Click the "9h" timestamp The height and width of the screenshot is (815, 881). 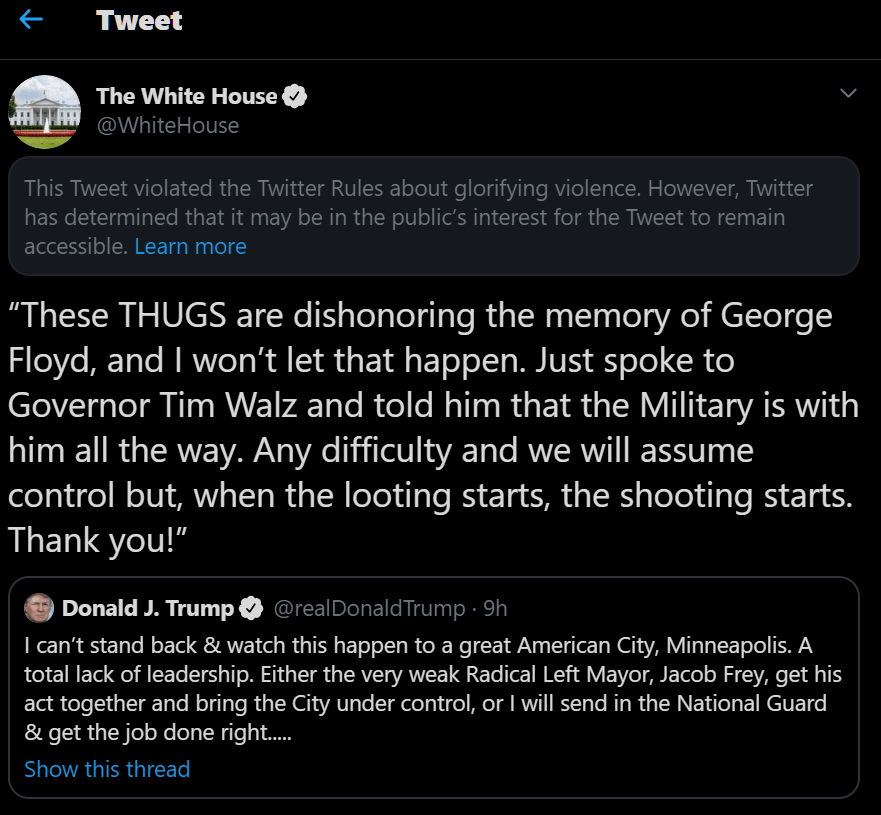pos(495,608)
